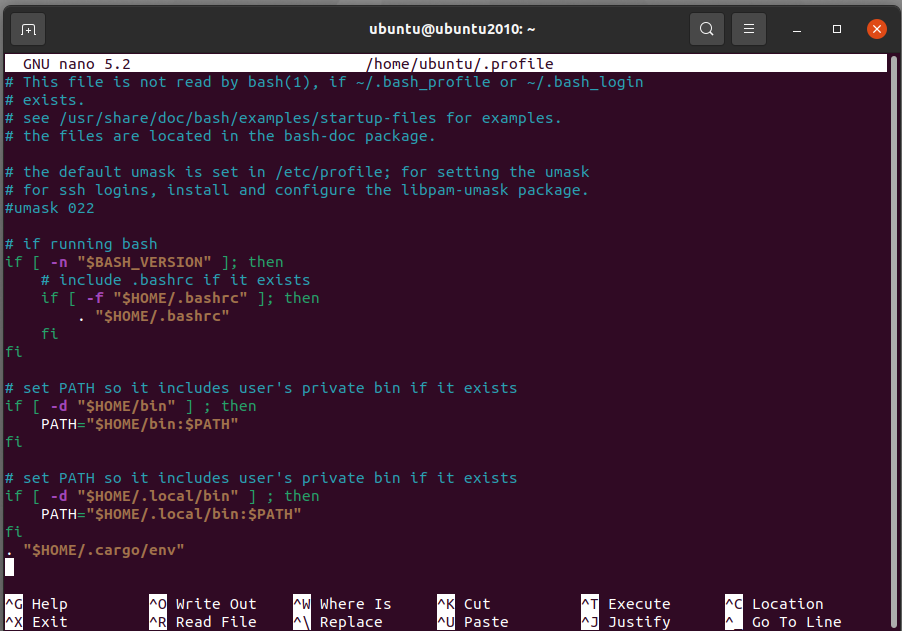Click the ubuntu@ubuntu2010 title bar text
The image size is (902, 631).
click(451, 29)
